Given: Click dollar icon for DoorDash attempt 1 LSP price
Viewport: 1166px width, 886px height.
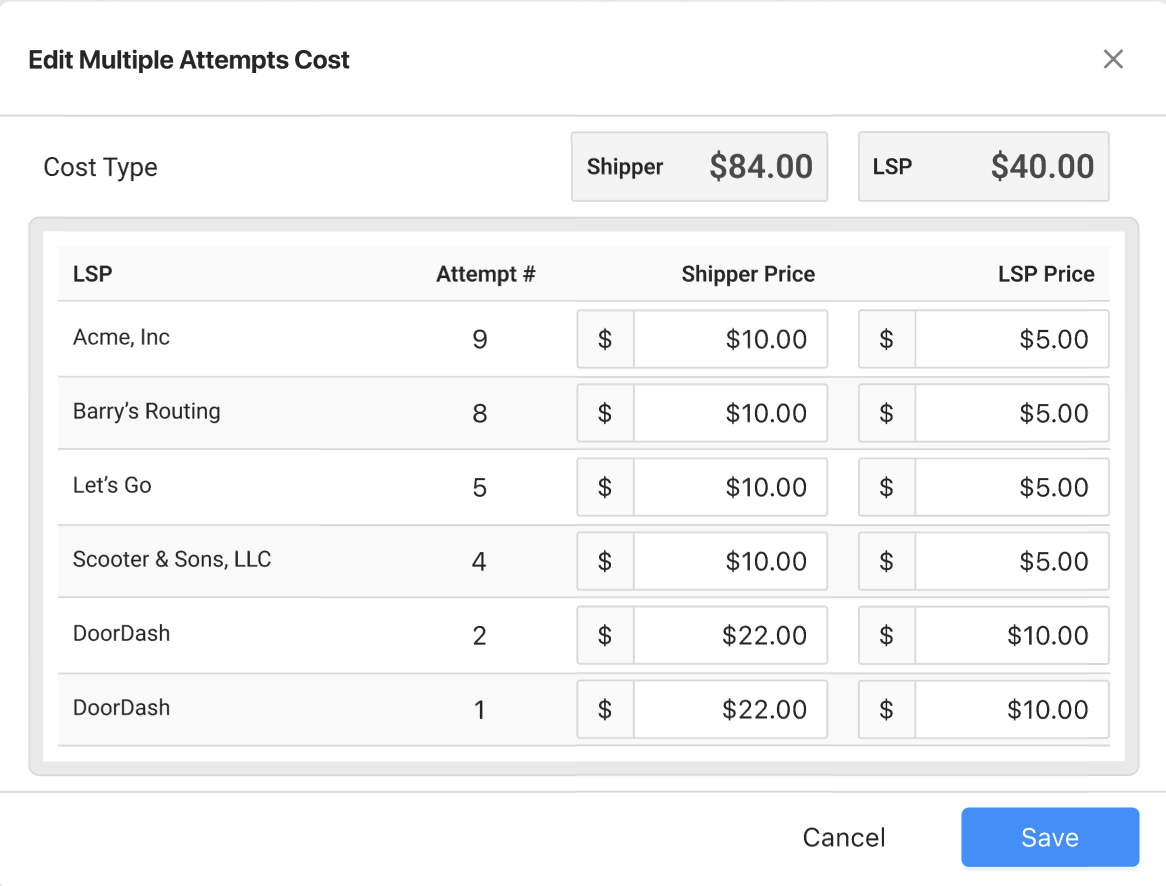Looking at the screenshot, I should click(886, 709).
